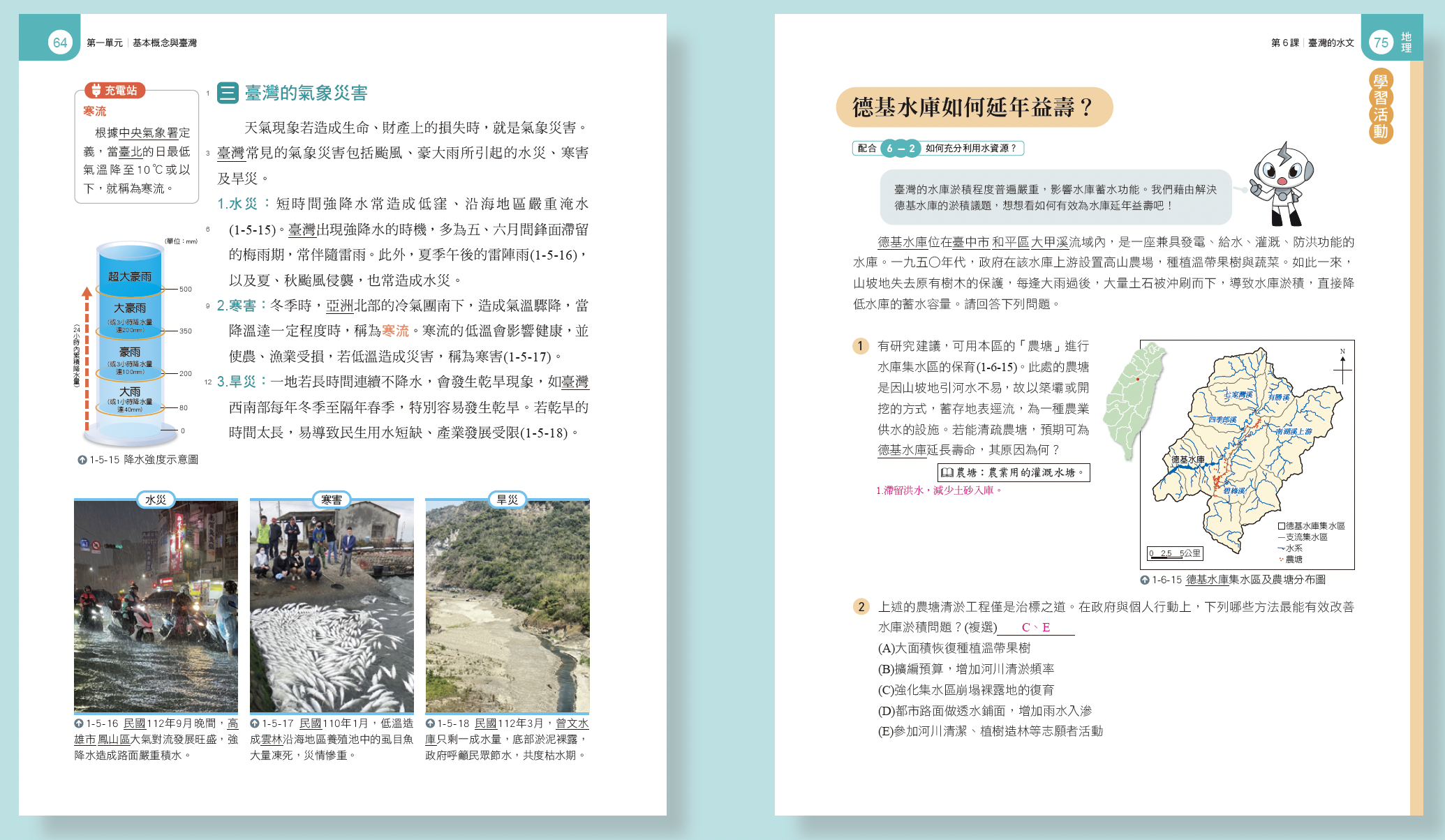Image resolution: width=1445 pixels, height=840 pixels.
Task: Click the red upward arrow beside rain gauge
Action: (87, 359)
